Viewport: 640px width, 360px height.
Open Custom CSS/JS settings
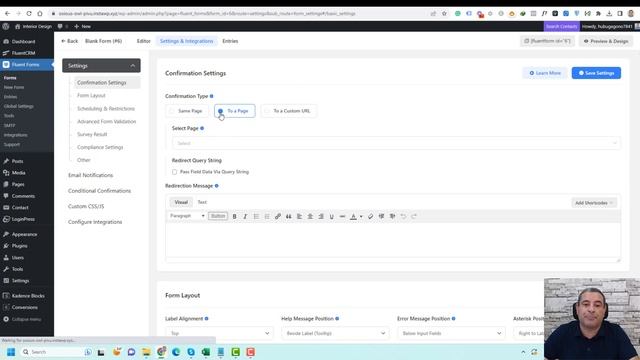point(86,207)
